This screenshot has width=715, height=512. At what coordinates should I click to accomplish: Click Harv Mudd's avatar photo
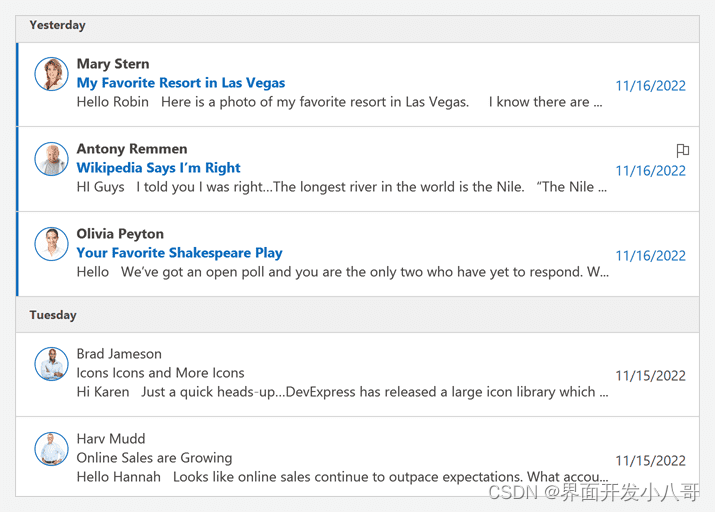click(x=51, y=449)
